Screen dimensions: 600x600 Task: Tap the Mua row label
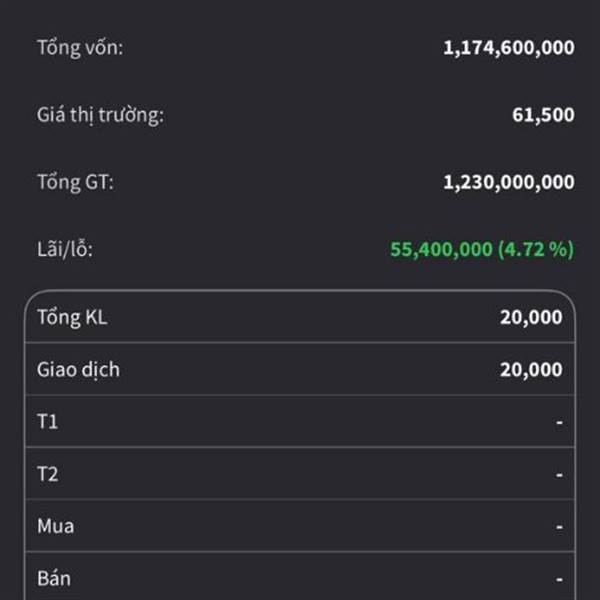[x=55, y=526]
